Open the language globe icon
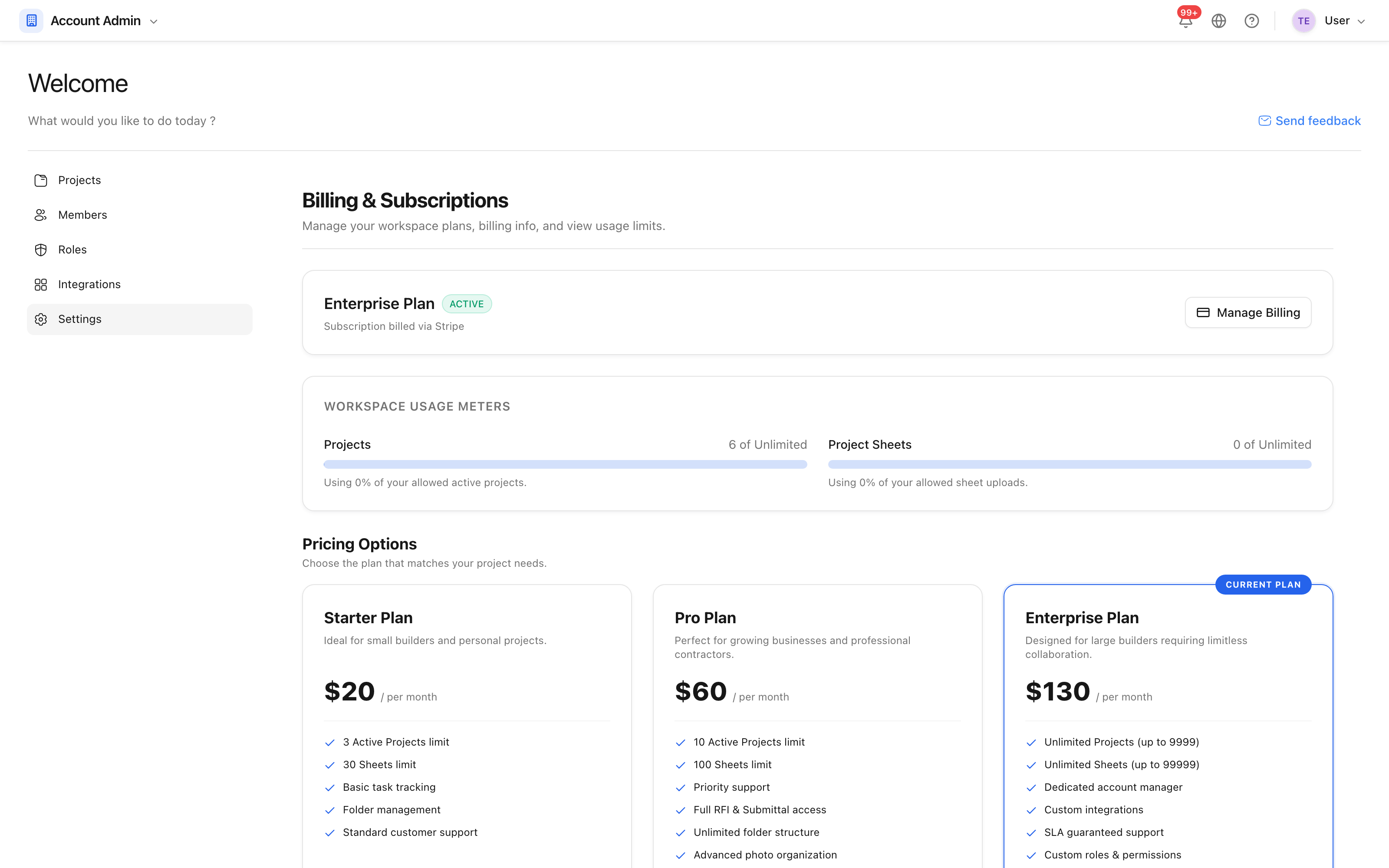 pos(1218,21)
